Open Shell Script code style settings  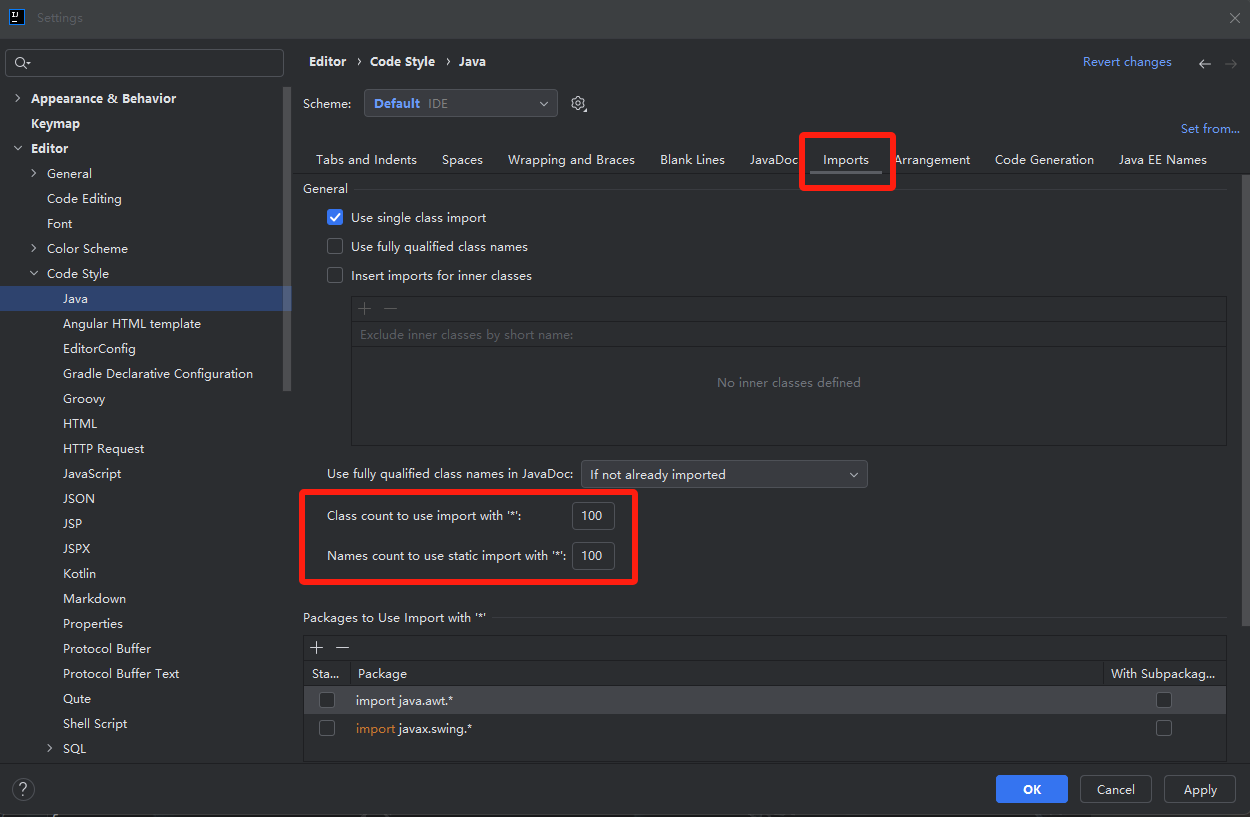pyautogui.click(x=95, y=723)
